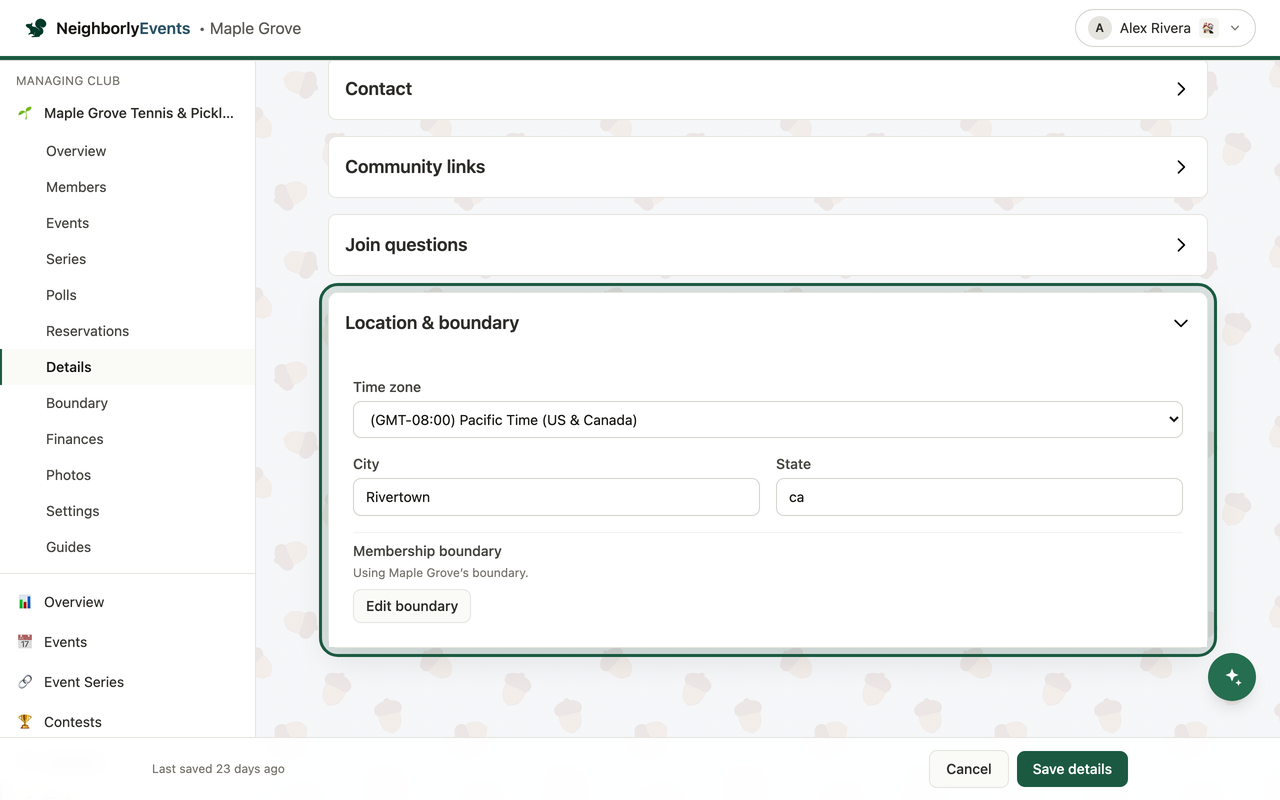Viewport: 1280px width, 800px height.
Task: Open Reservations in the club sidebar
Action: pos(87,331)
